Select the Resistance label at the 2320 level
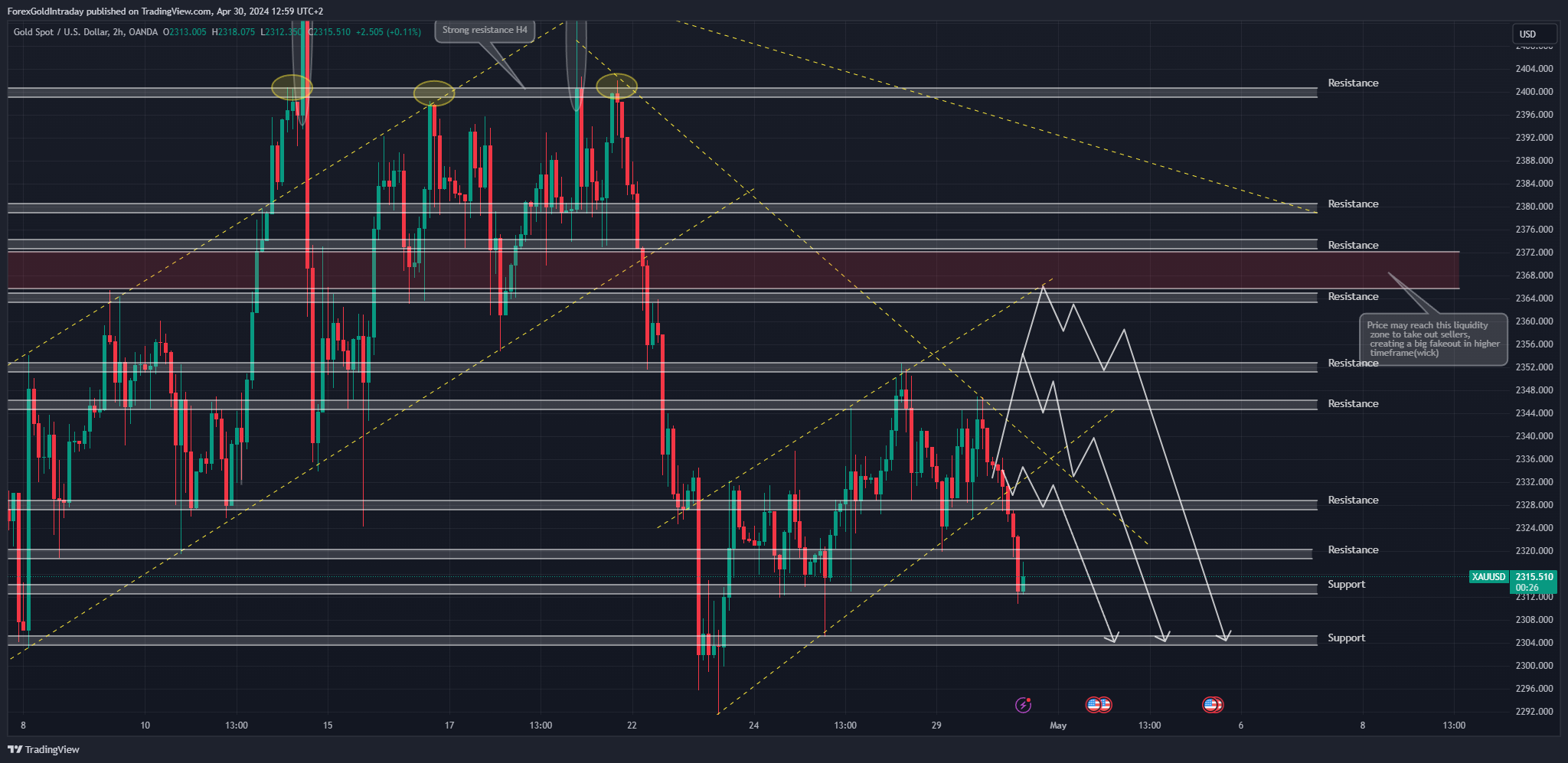The width and height of the screenshot is (1568, 763). coord(1353,550)
